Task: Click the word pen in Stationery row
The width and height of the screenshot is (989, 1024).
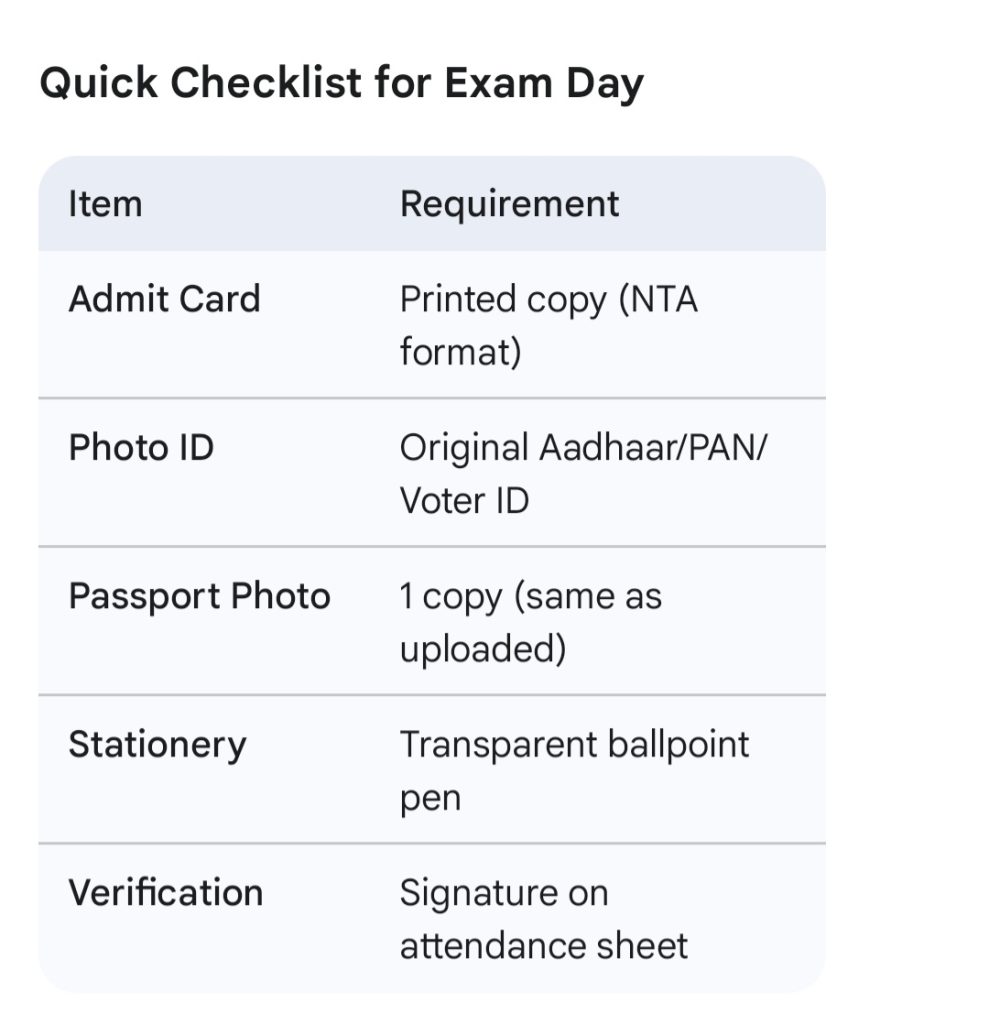Action: click(x=430, y=799)
